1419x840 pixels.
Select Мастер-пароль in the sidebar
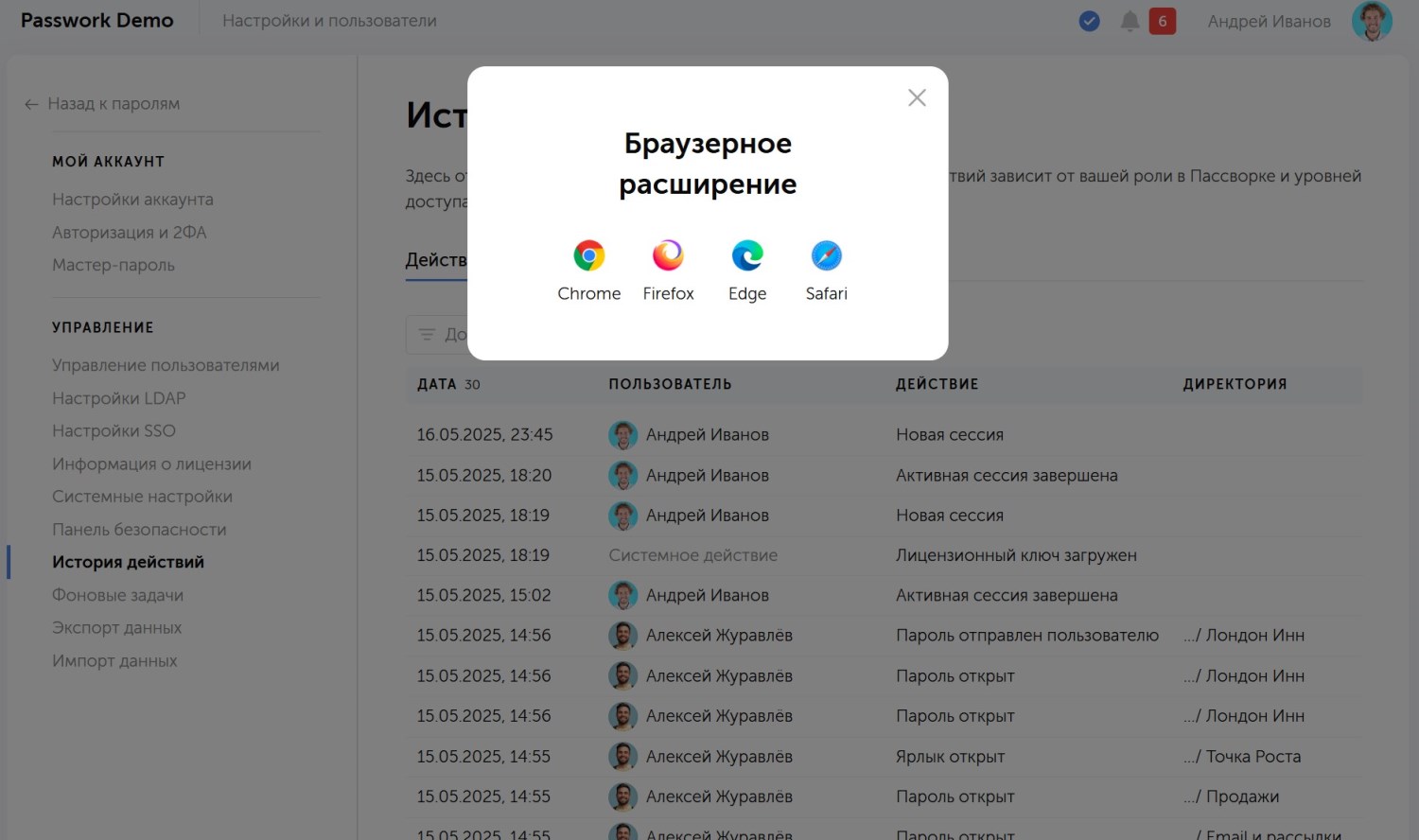coord(114,265)
